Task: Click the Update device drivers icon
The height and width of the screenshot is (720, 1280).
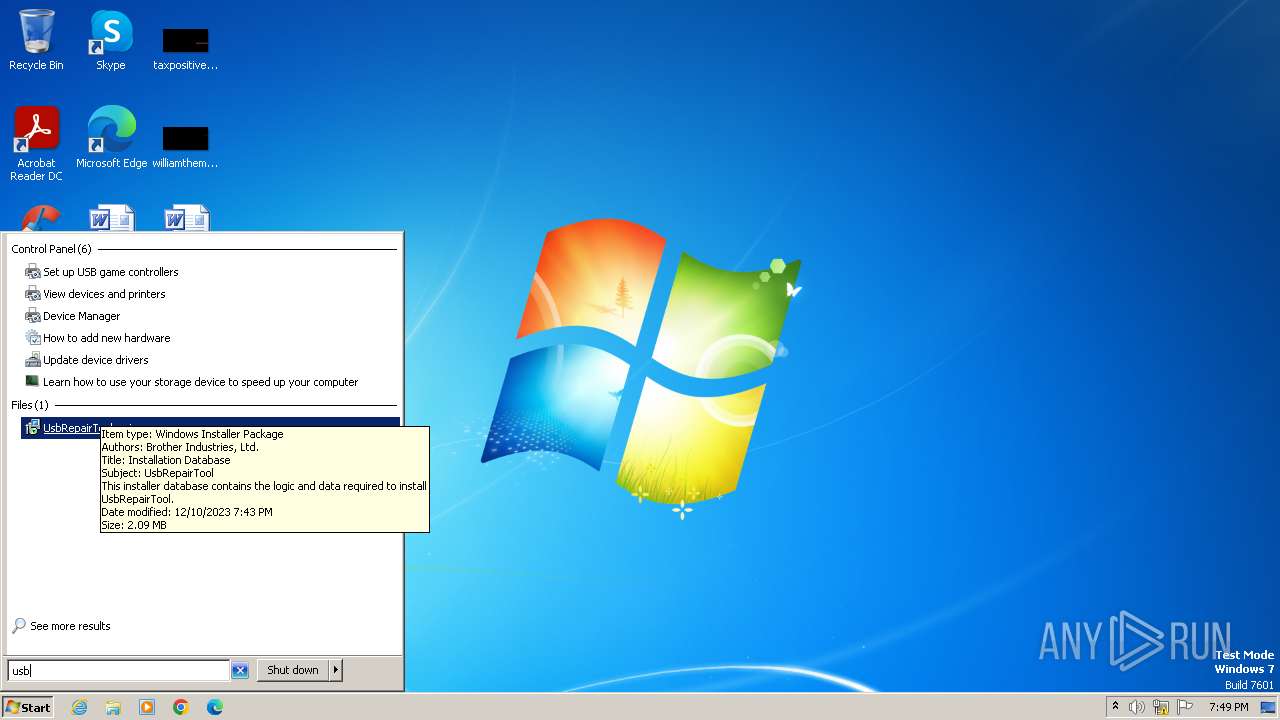Action: pos(33,360)
